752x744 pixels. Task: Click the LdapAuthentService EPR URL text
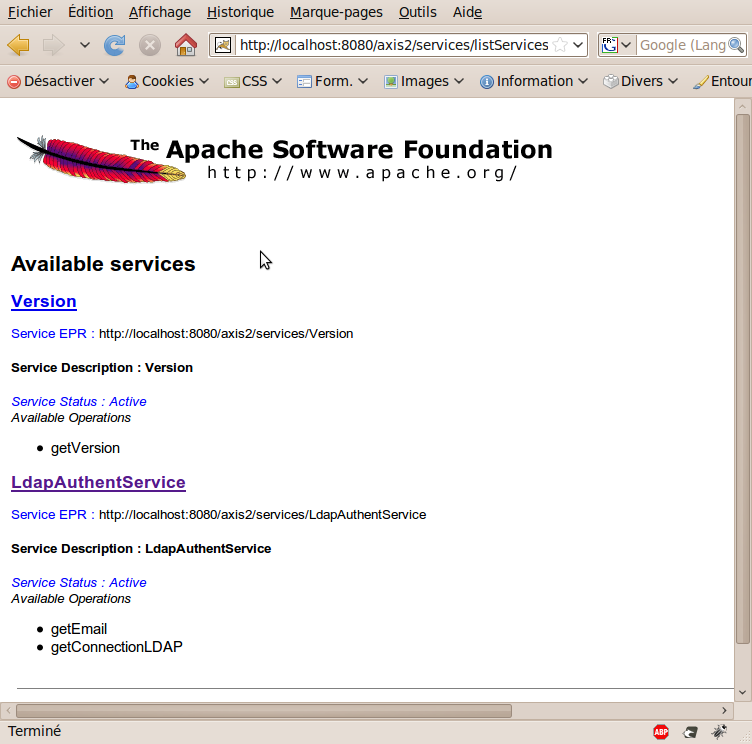262,515
